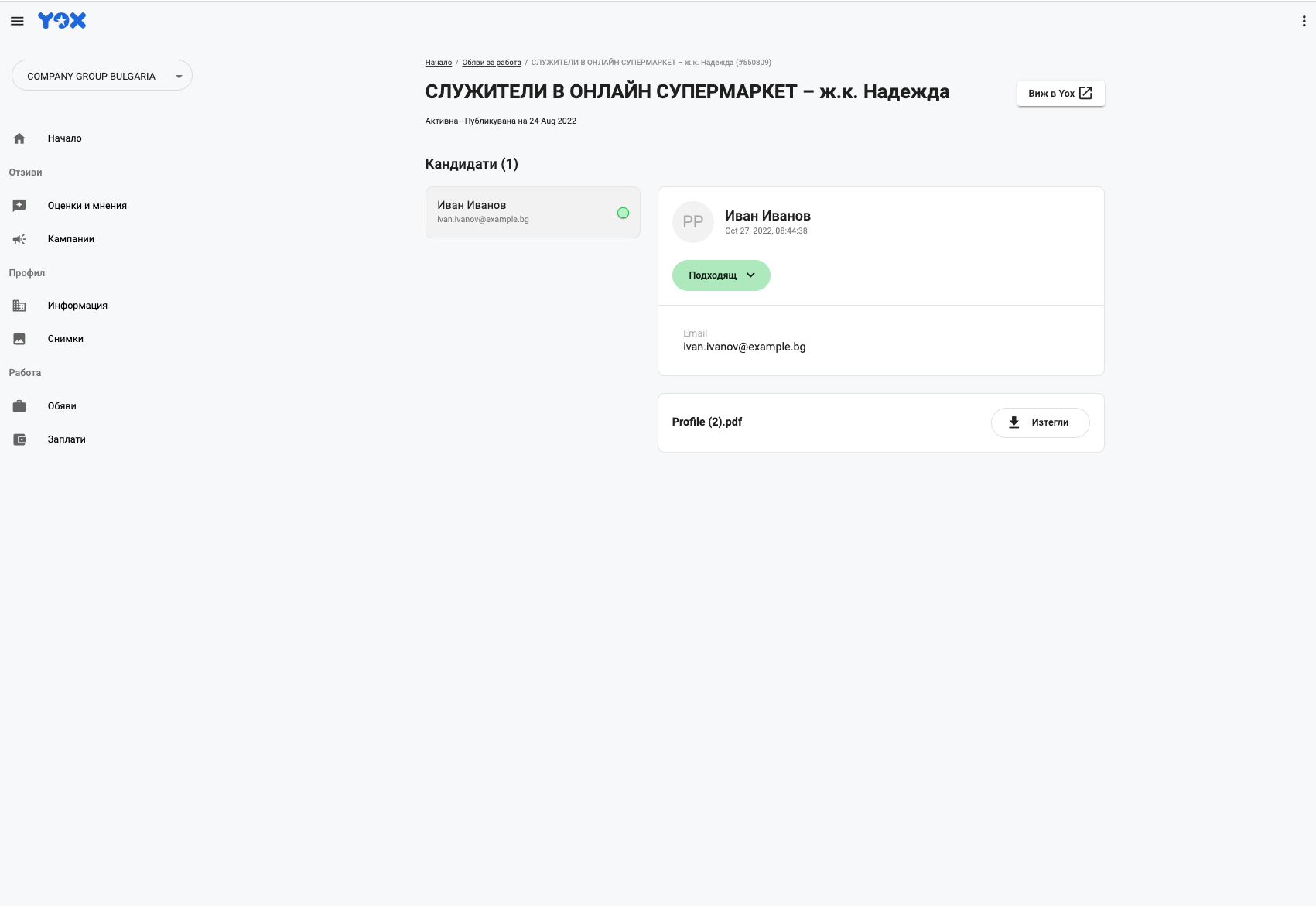Click the wallet icon for Заплати
This screenshot has width=1316, height=906.
[19, 439]
